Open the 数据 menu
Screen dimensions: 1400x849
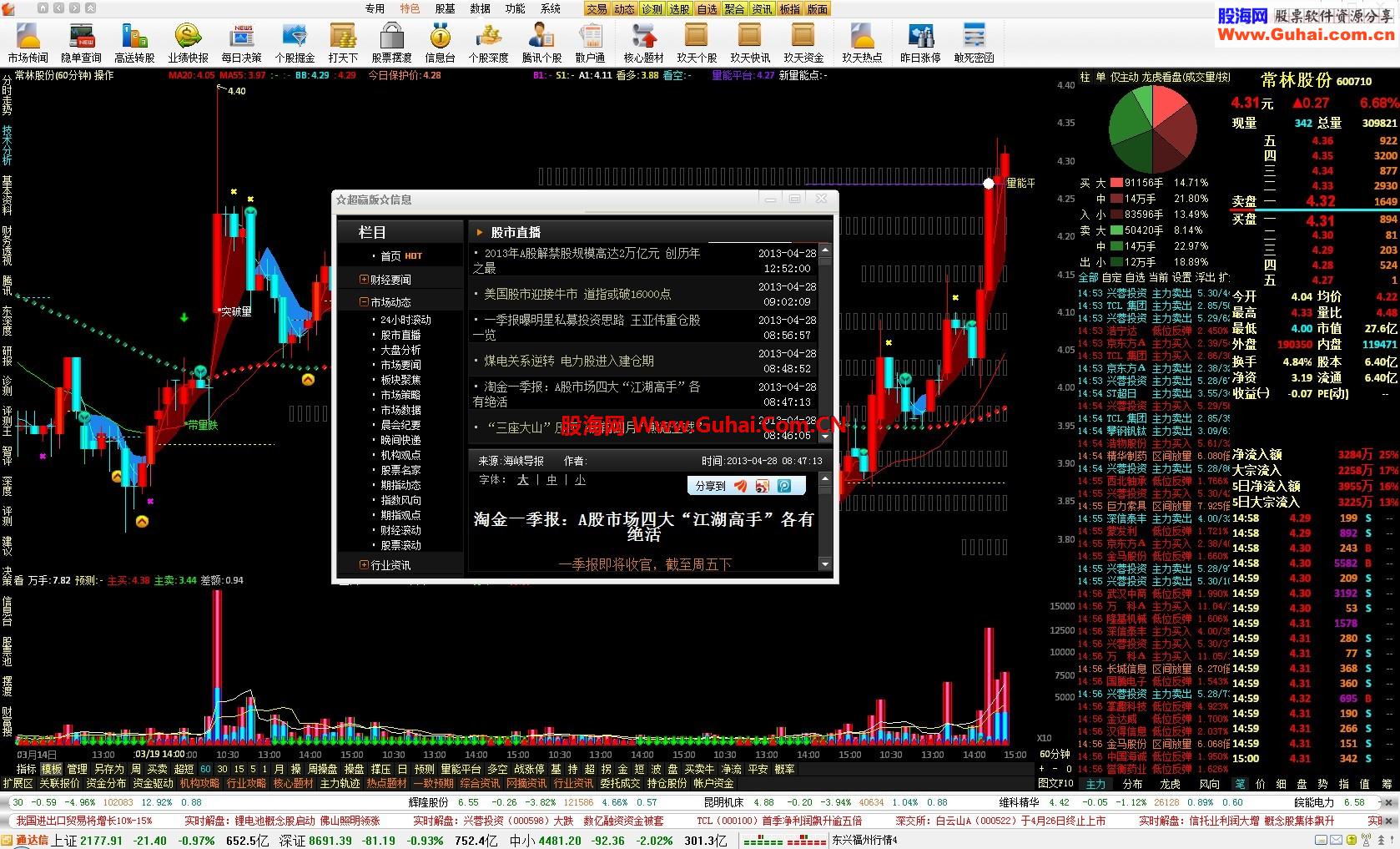[x=480, y=9]
